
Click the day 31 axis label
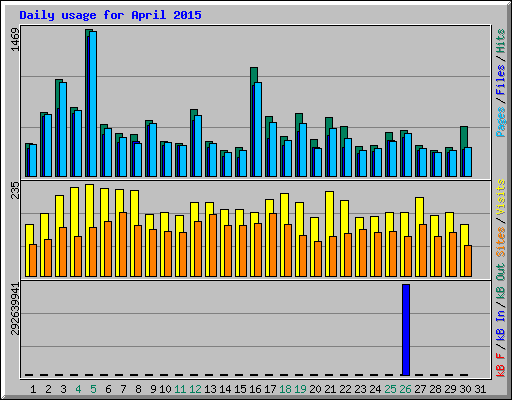(480, 389)
